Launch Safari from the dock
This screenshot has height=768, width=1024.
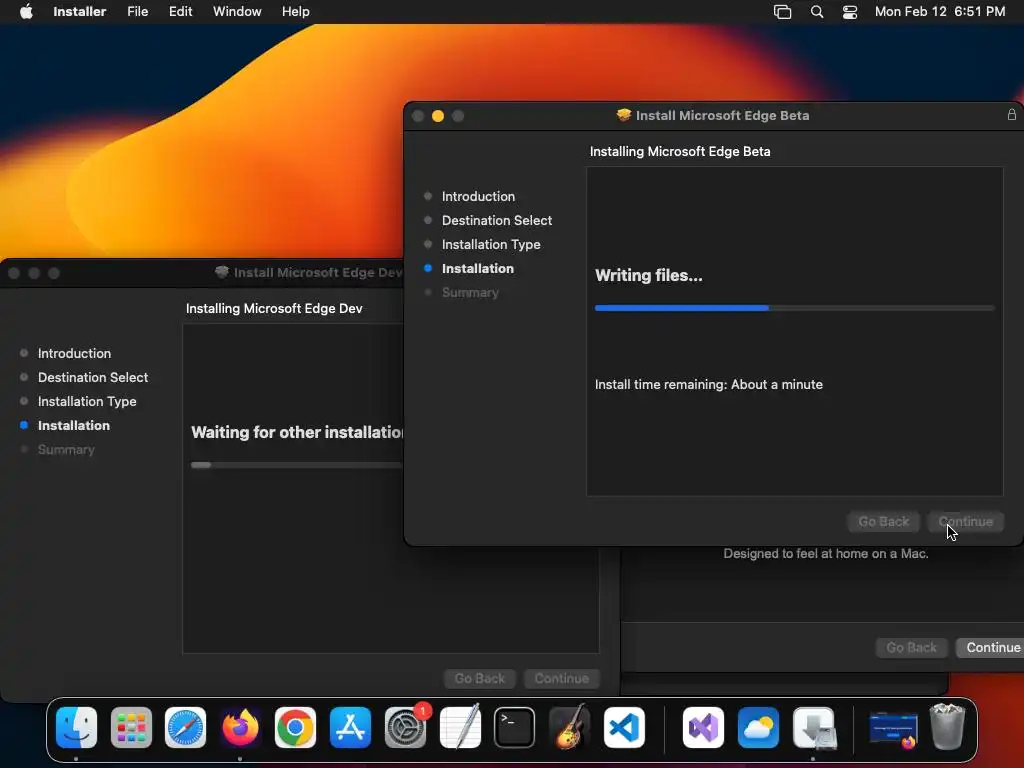click(x=185, y=728)
